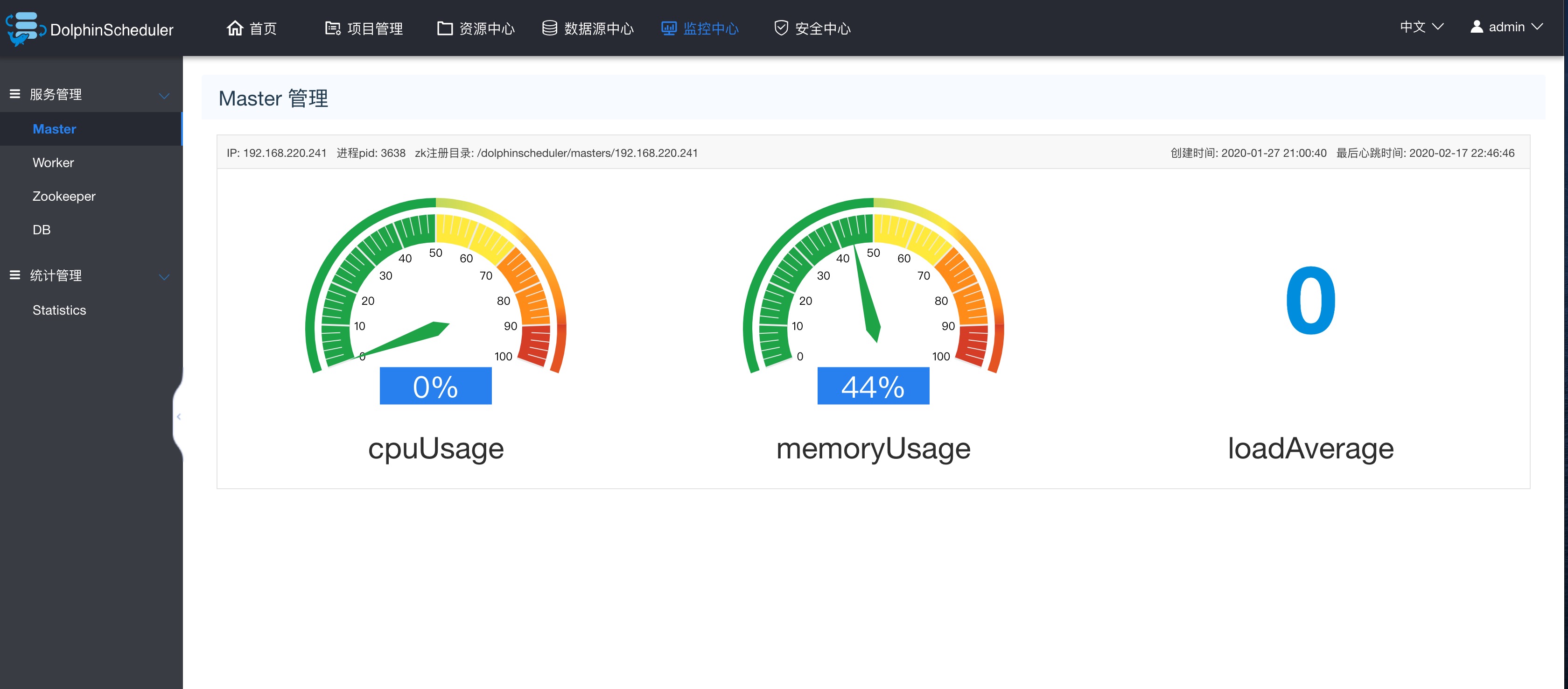Click the cpuUsage gauge dial
The image size is (1568, 689).
point(436,286)
